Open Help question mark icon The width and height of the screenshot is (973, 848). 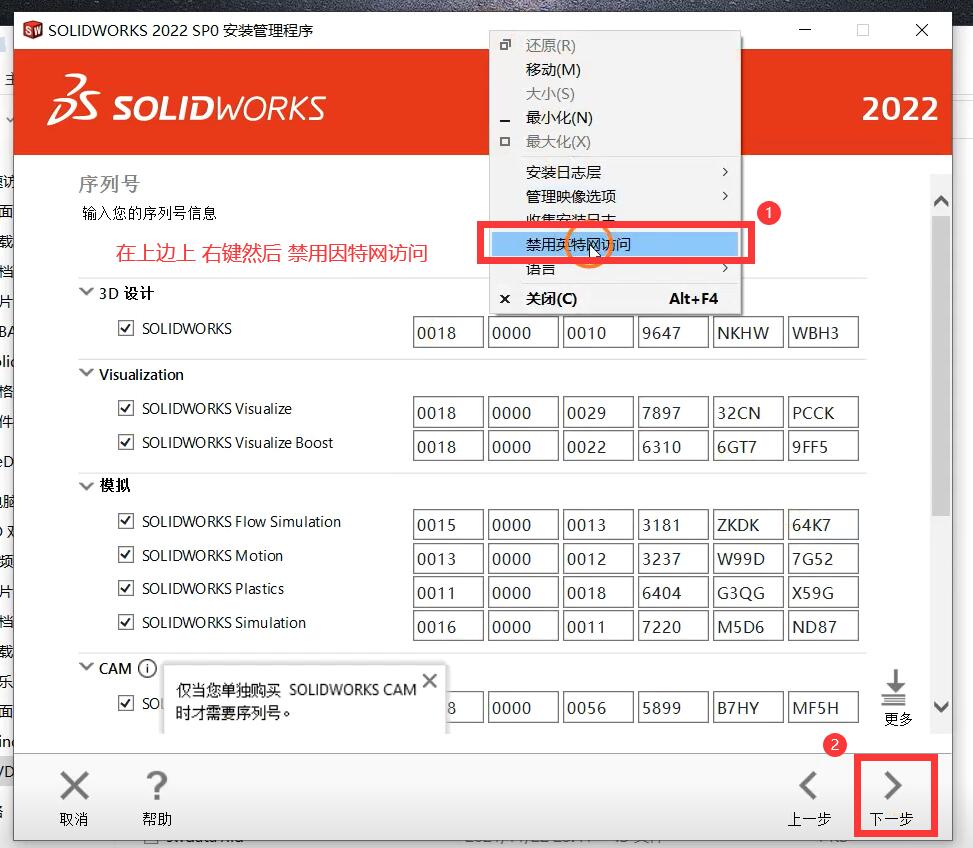[156, 785]
